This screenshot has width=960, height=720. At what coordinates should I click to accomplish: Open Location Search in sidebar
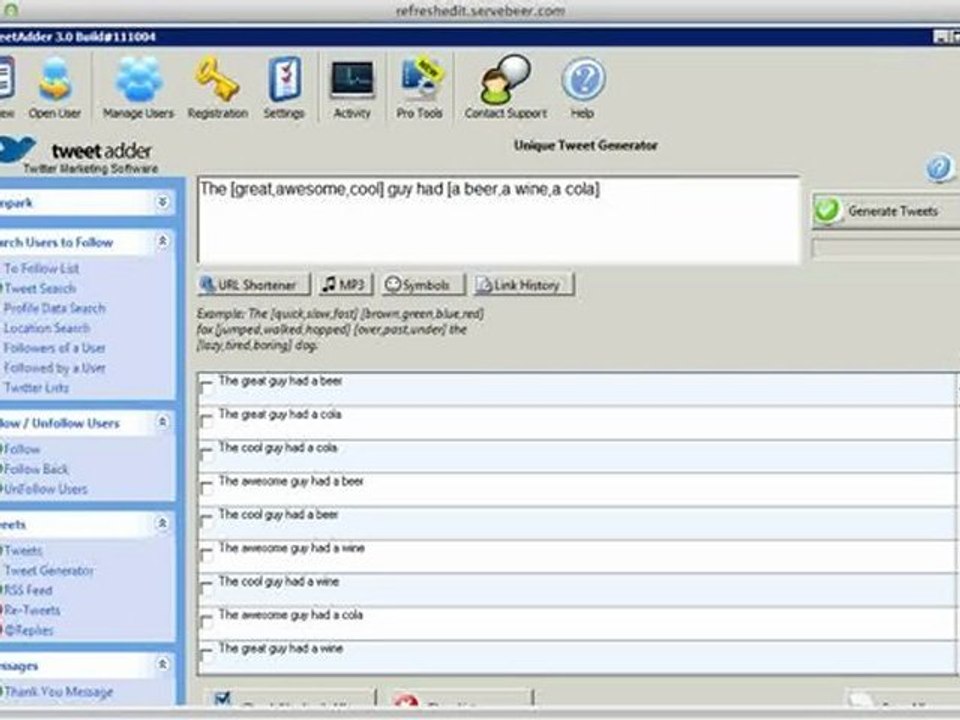tap(47, 328)
